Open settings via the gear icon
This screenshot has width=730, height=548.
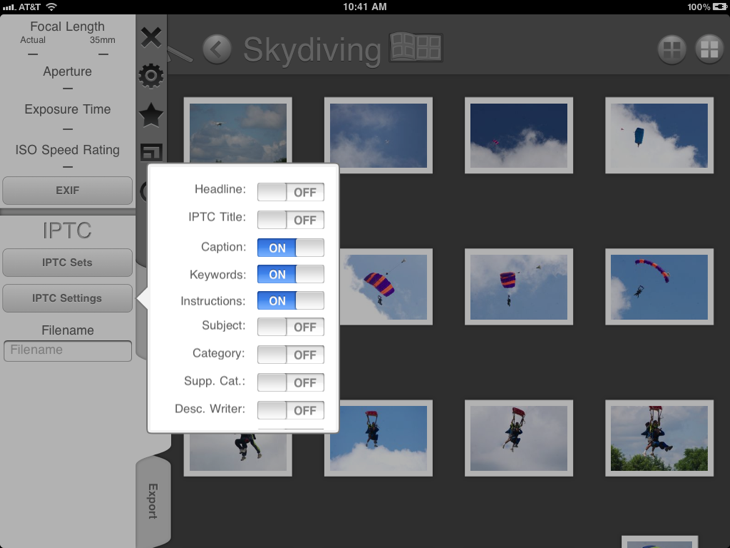[x=151, y=76]
